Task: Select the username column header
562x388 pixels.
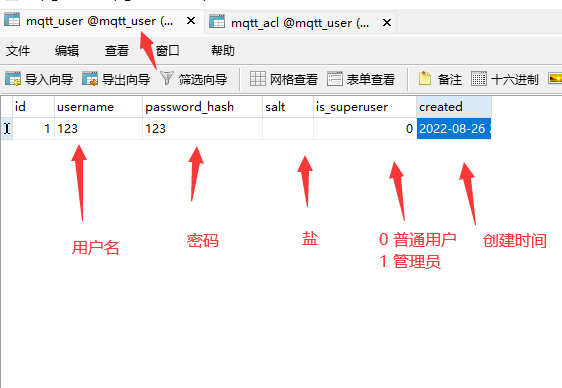Action: [x=98, y=107]
